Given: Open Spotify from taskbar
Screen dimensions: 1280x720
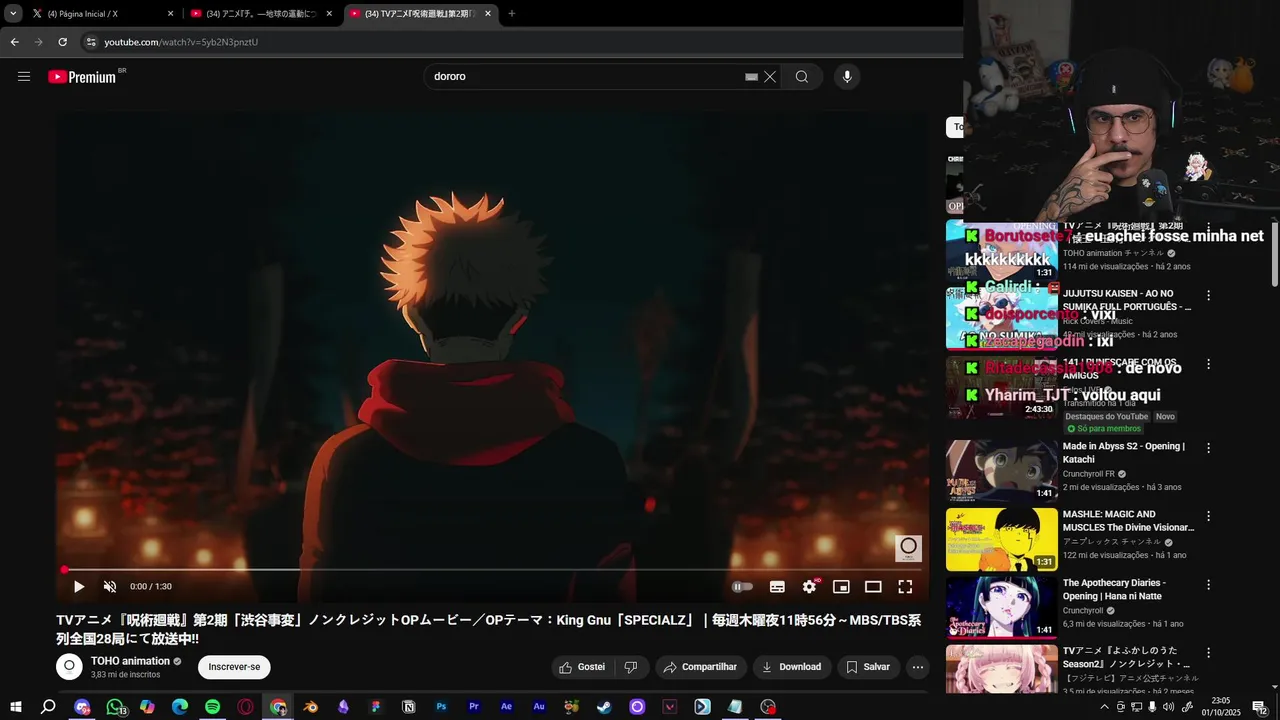Looking at the screenshot, I should [212, 707].
